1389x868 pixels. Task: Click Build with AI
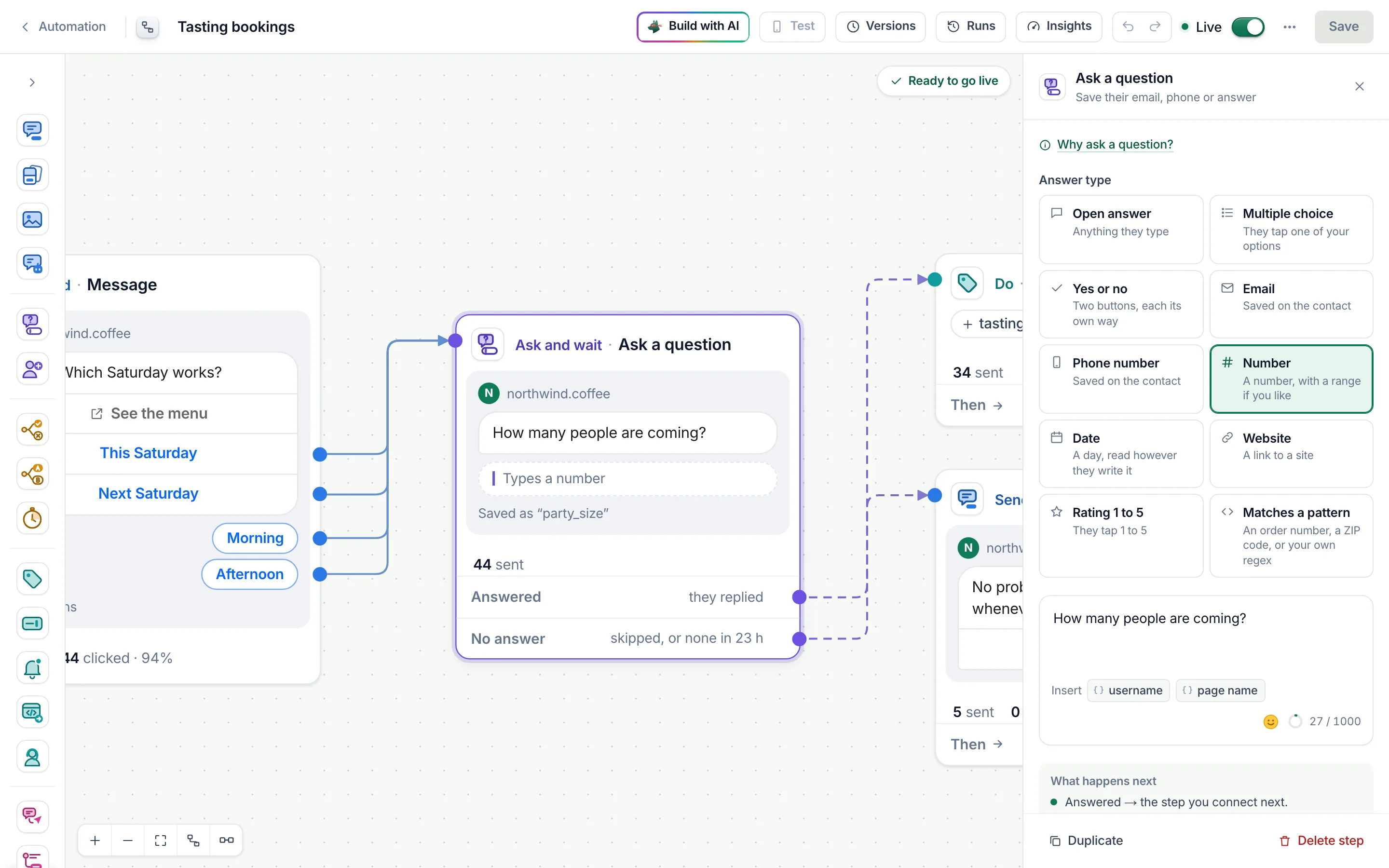pyautogui.click(x=693, y=27)
